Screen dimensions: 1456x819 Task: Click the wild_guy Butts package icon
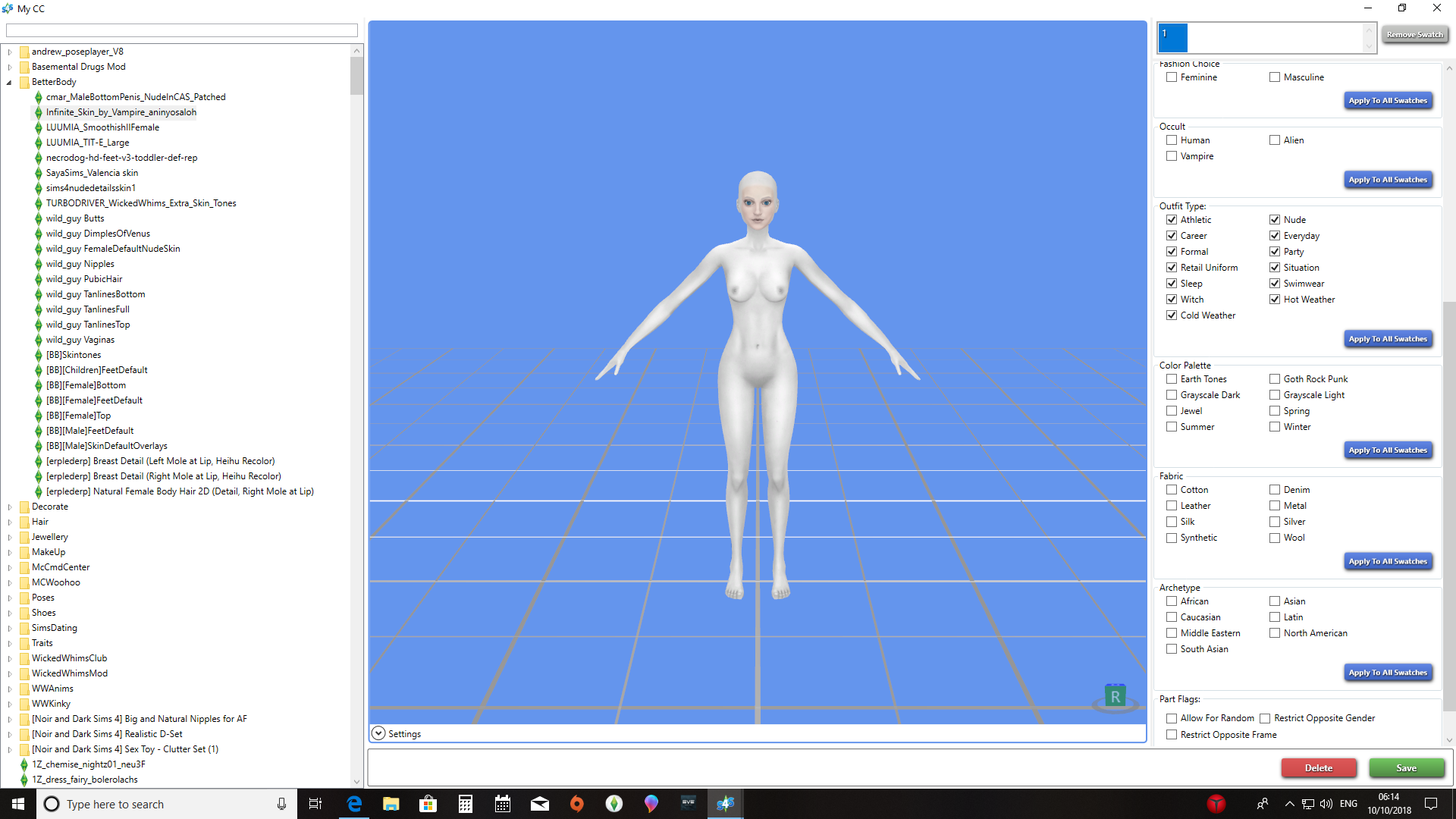pos(38,218)
